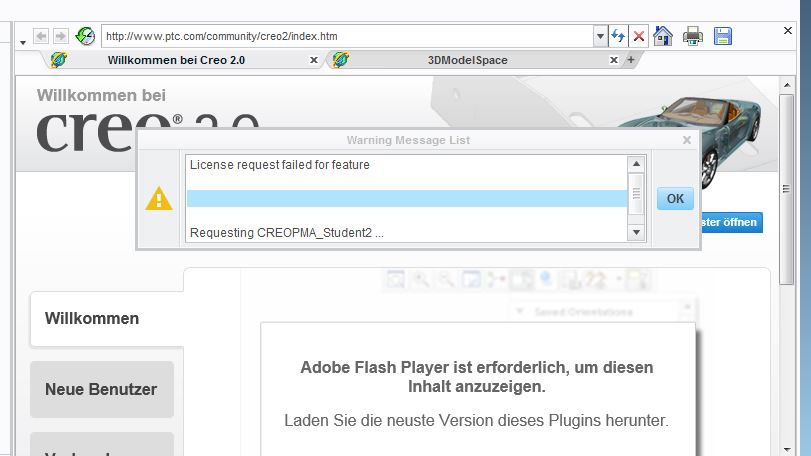Click the globe icon on 3DModelSpace tab

click(x=340, y=60)
